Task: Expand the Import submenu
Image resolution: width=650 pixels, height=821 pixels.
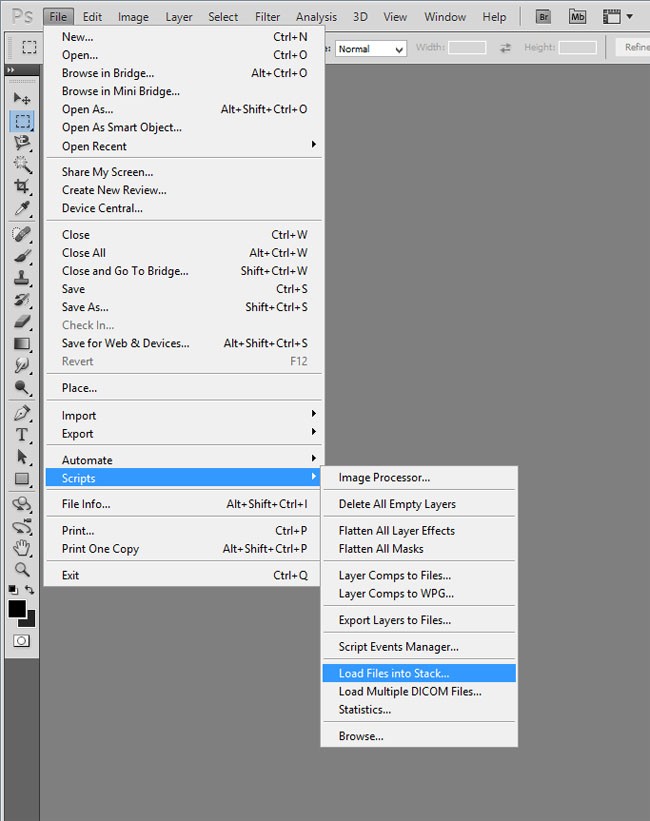Action: (183, 415)
